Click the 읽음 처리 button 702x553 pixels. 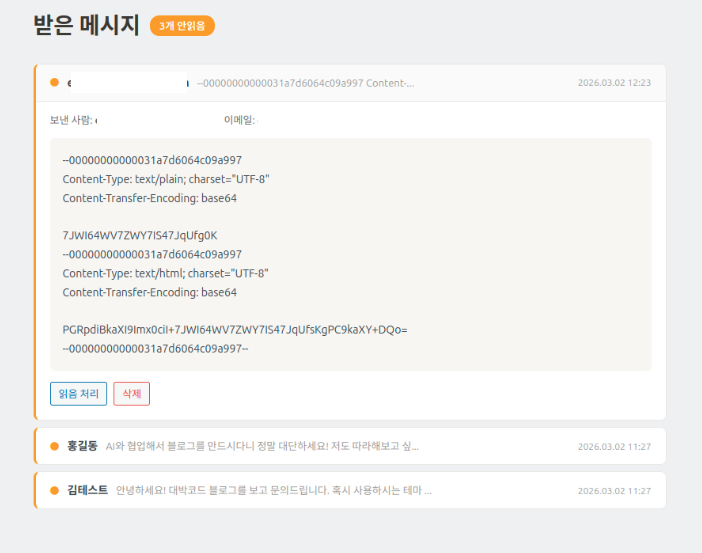(78, 394)
